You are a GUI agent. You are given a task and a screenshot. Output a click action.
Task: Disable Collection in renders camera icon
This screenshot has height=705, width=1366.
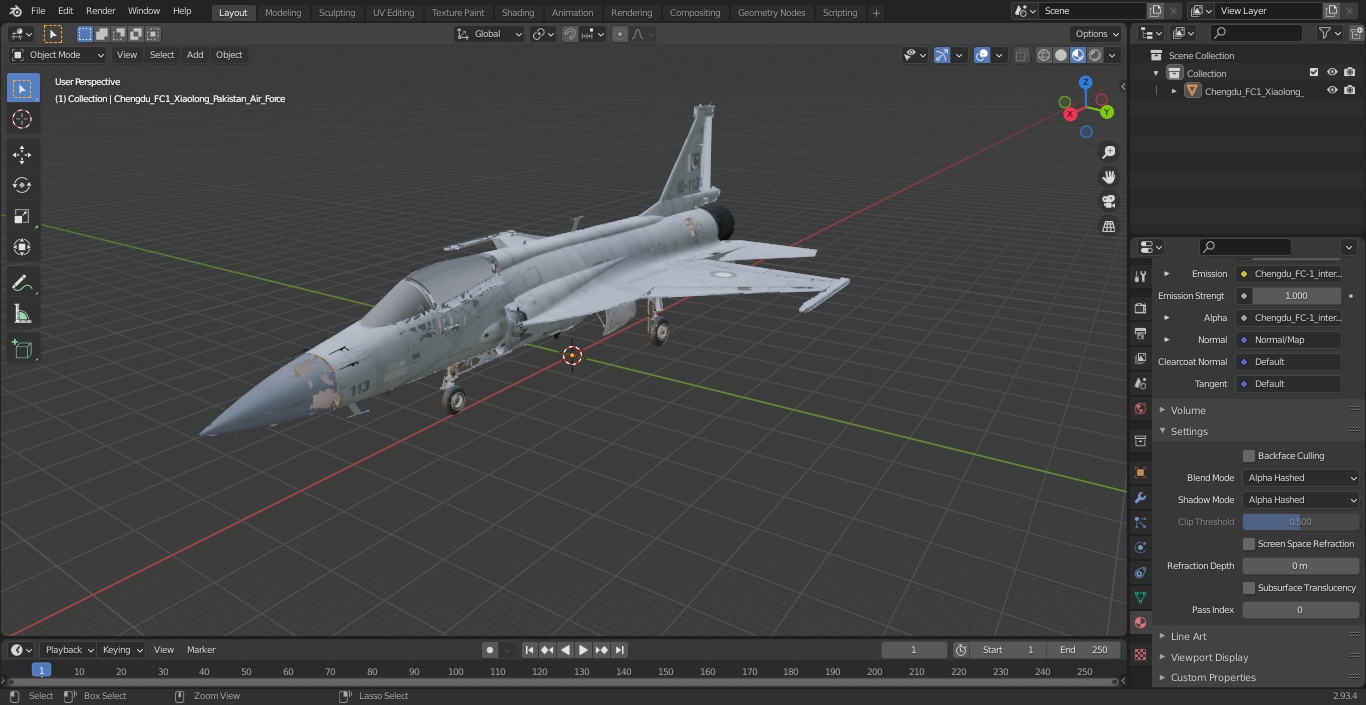tap(1349, 73)
